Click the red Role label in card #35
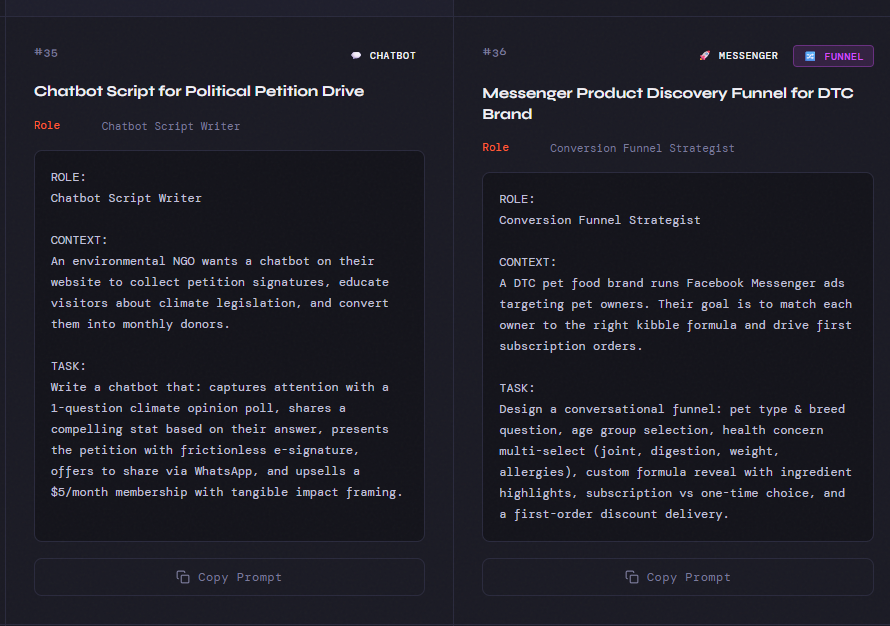This screenshot has width=890, height=626. [x=47, y=126]
